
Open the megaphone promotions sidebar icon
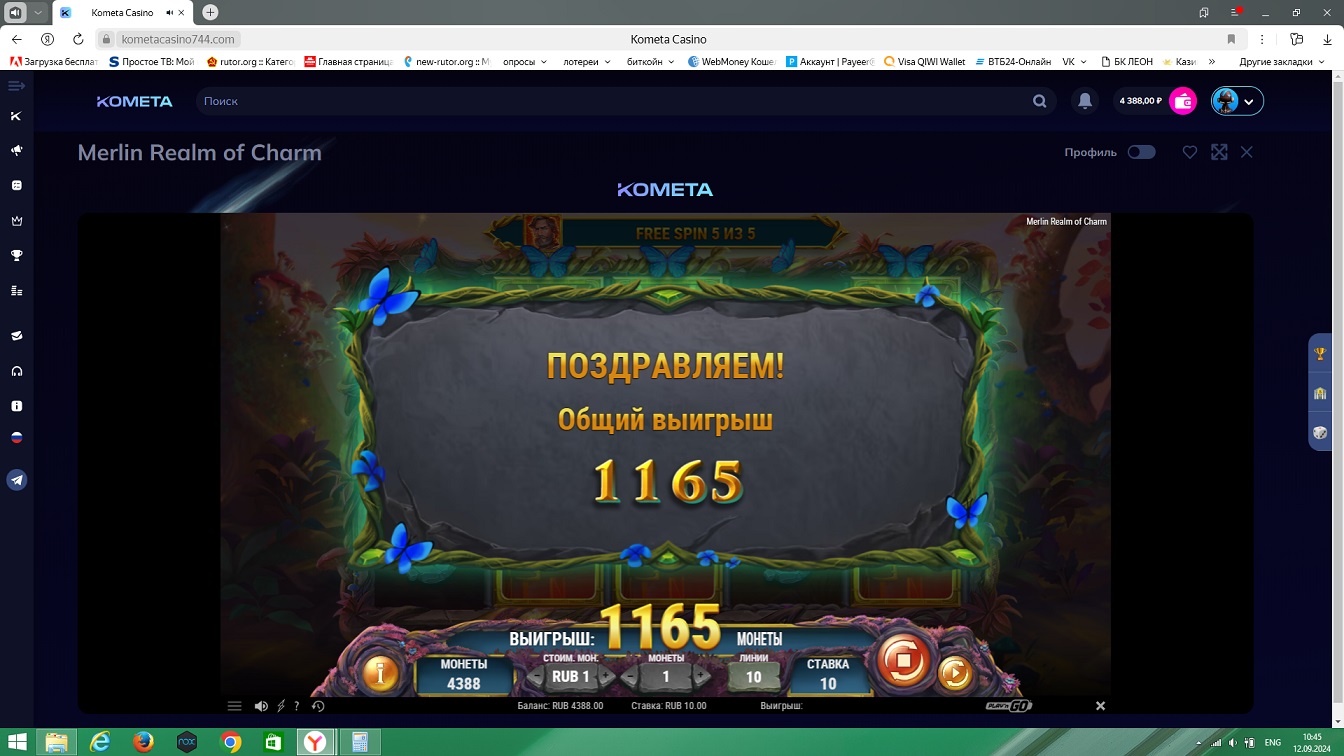(16, 150)
